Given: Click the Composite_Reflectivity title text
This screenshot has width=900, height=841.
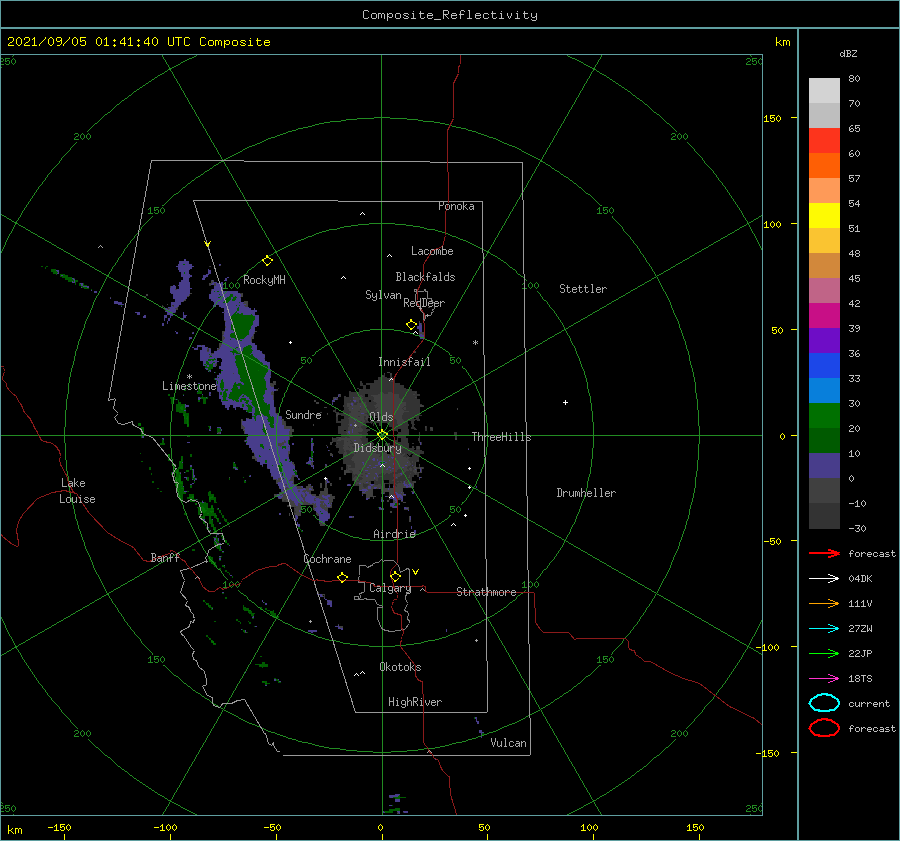Looking at the screenshot, I should point(450,15).
